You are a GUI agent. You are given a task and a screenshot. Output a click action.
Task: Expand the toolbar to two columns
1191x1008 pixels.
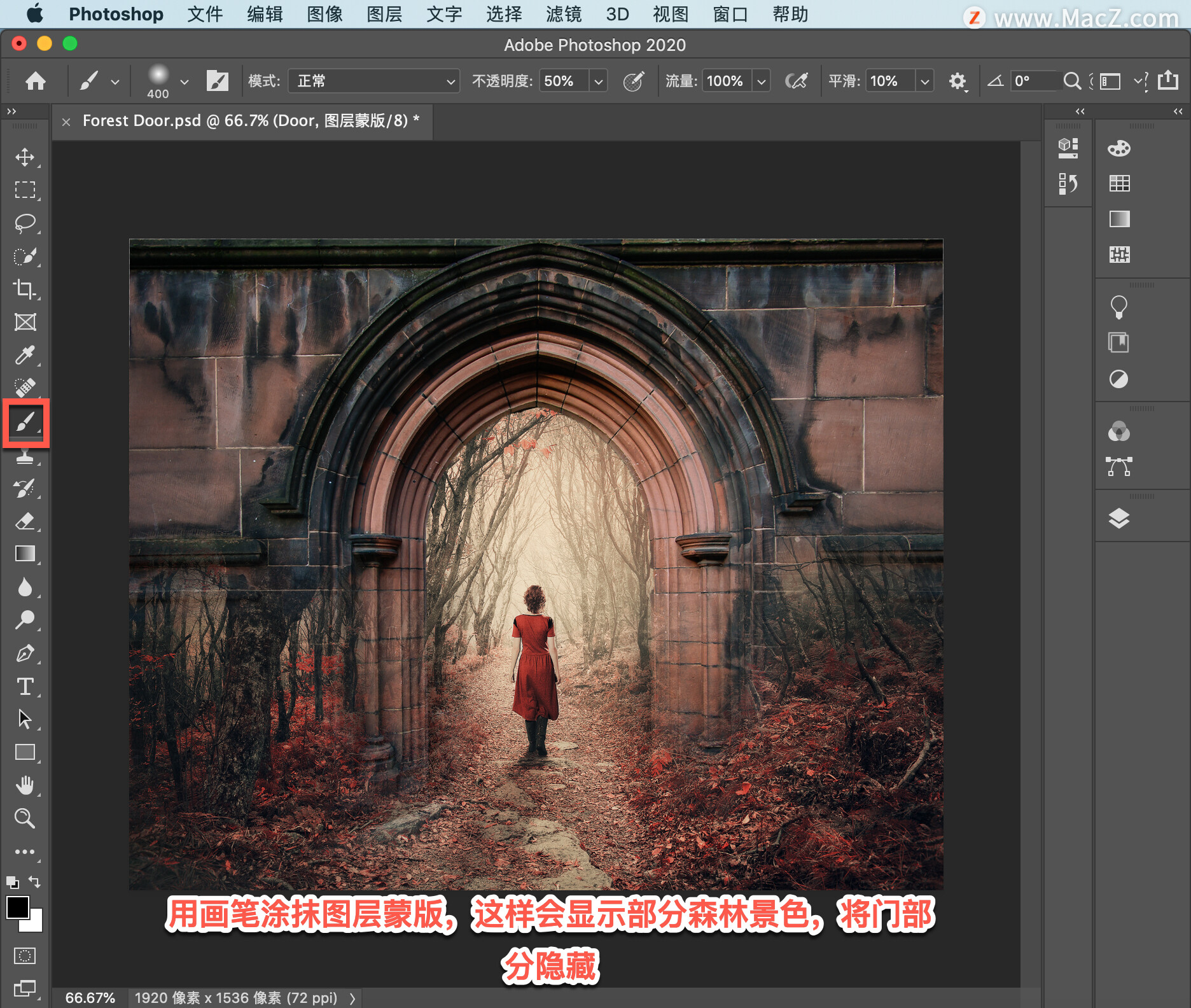(11, 111)
